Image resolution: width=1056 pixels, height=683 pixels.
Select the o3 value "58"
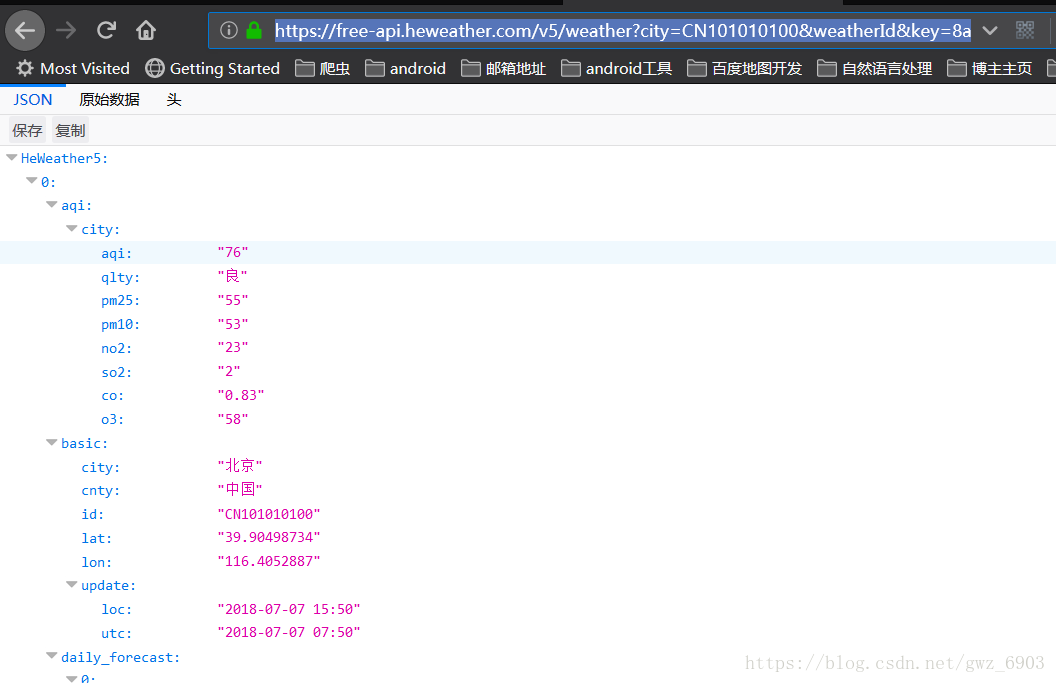pos(233,419)
